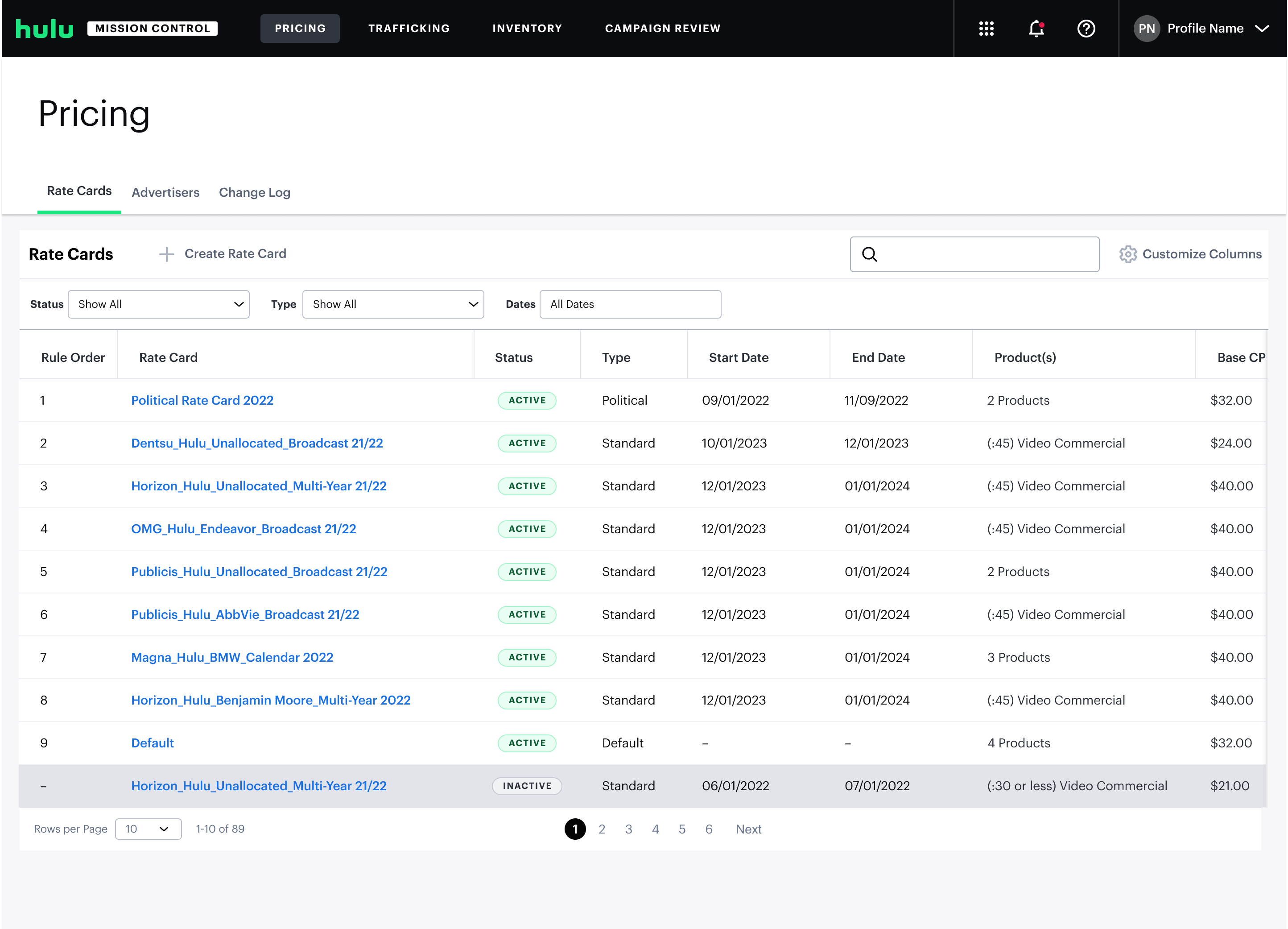
Task: Expand the Profile Name chevron
Action: (x=1262, y=29)
